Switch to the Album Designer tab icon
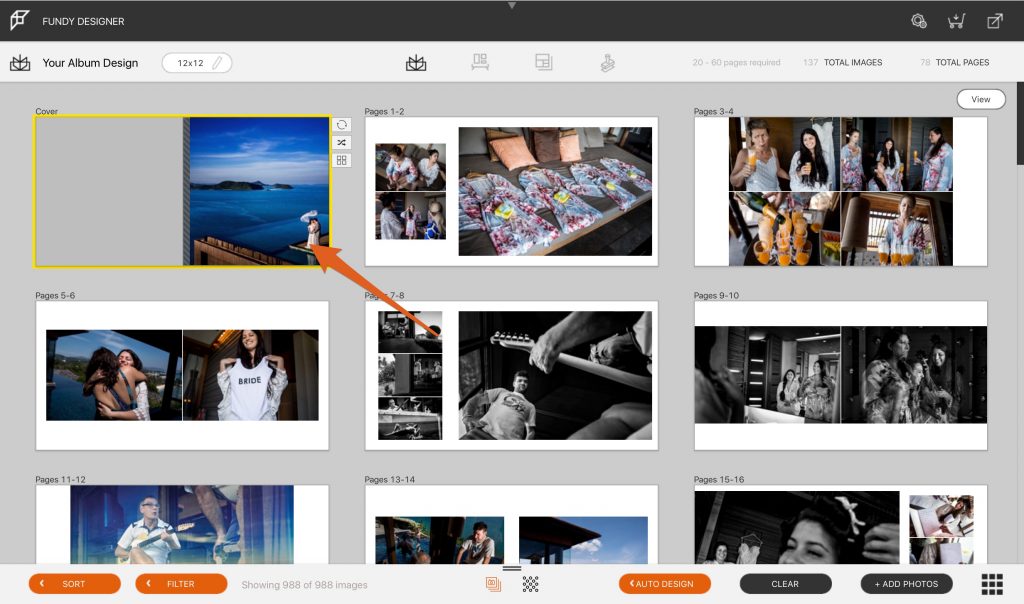1024x604 pixels. [x=416, y=63]
